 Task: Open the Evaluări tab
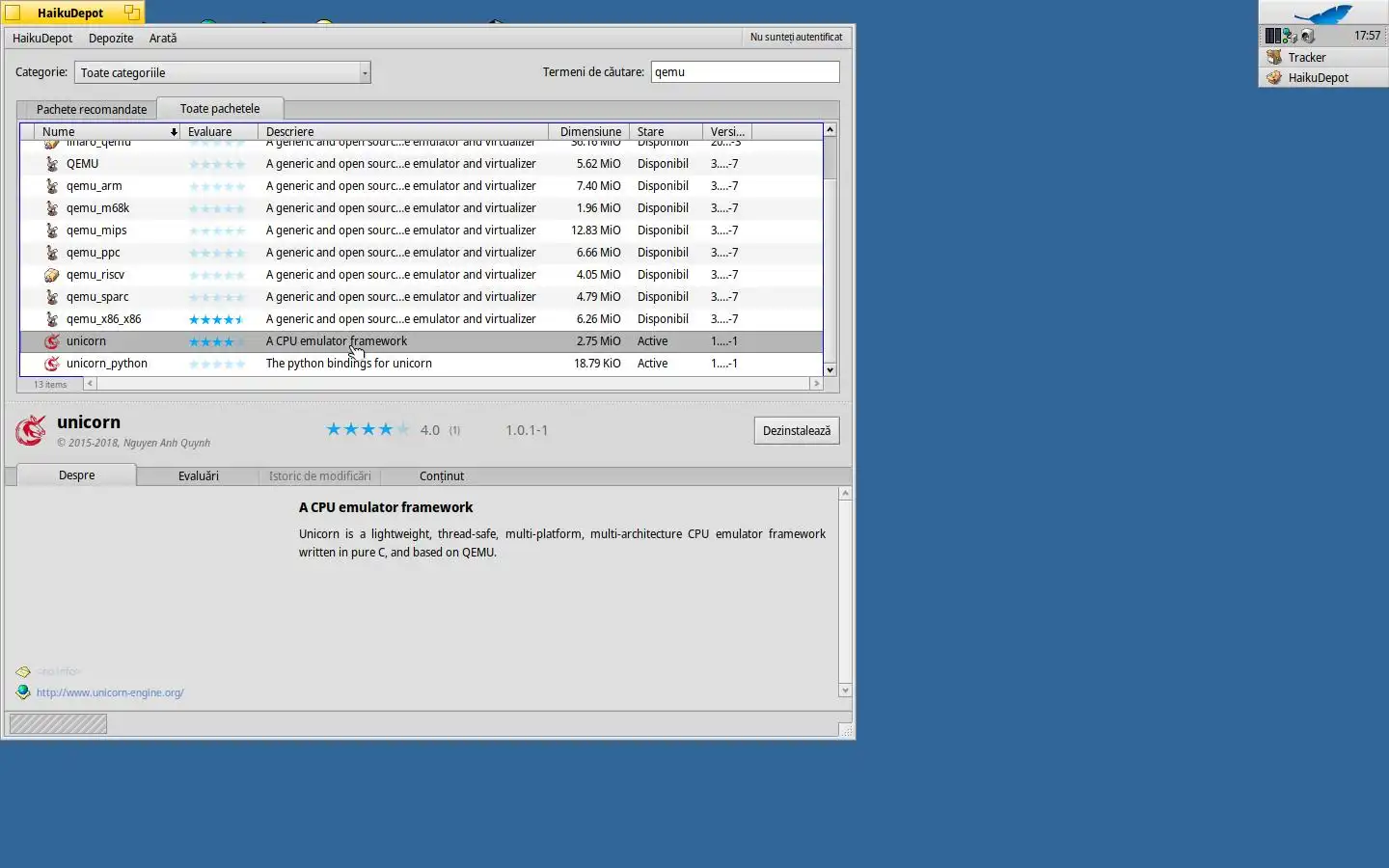pyautogui.click(x=198, y=475)
